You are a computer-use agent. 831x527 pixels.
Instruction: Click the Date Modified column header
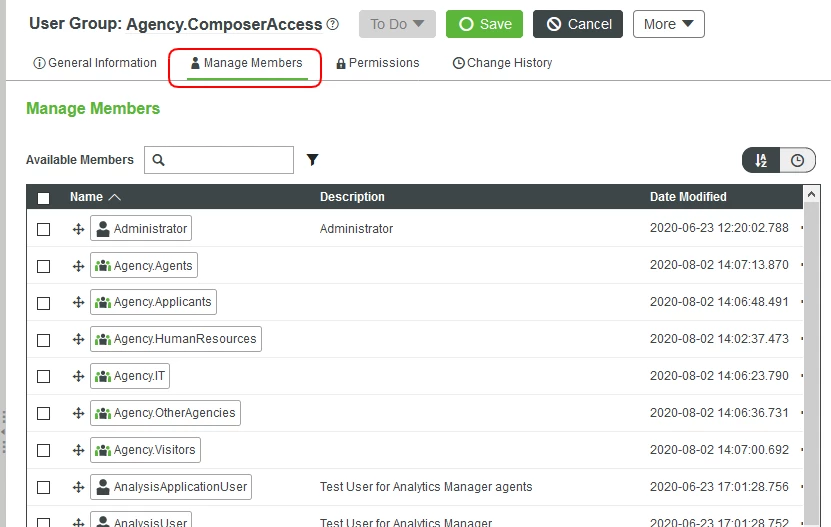pos(688,197)
